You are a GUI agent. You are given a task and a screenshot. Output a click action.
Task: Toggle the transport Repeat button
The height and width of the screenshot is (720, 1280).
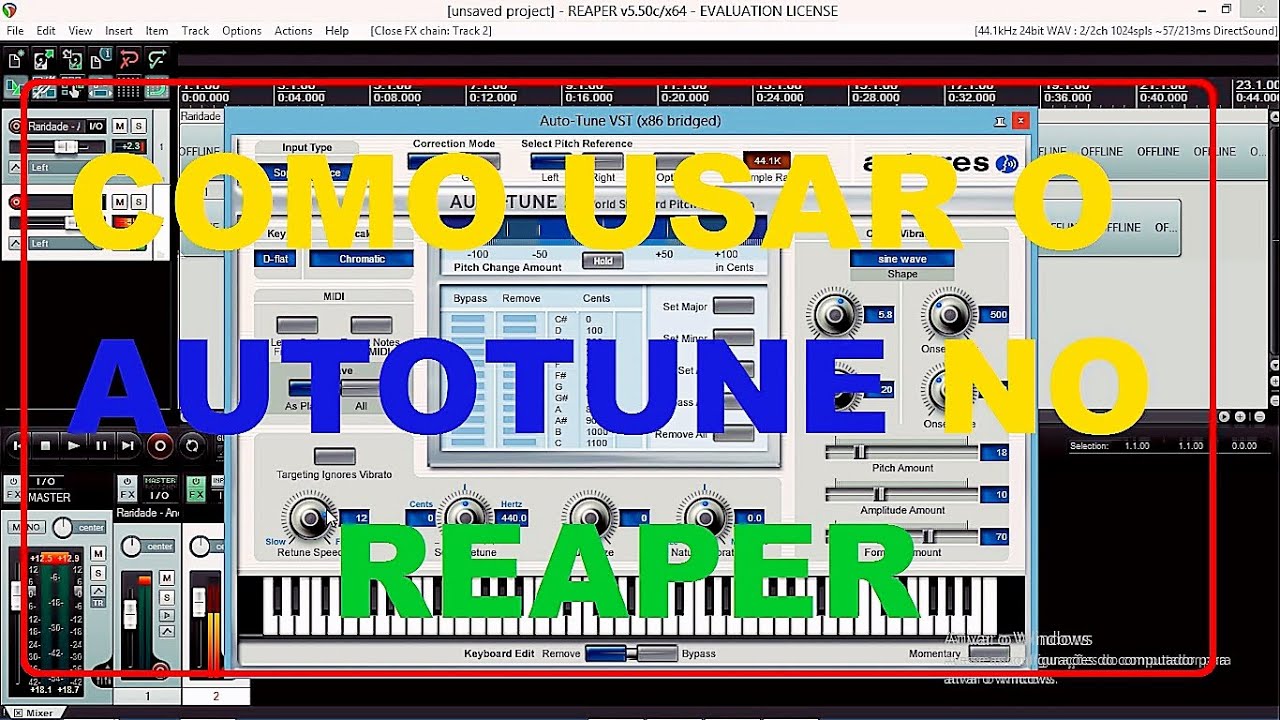(192, 445)
